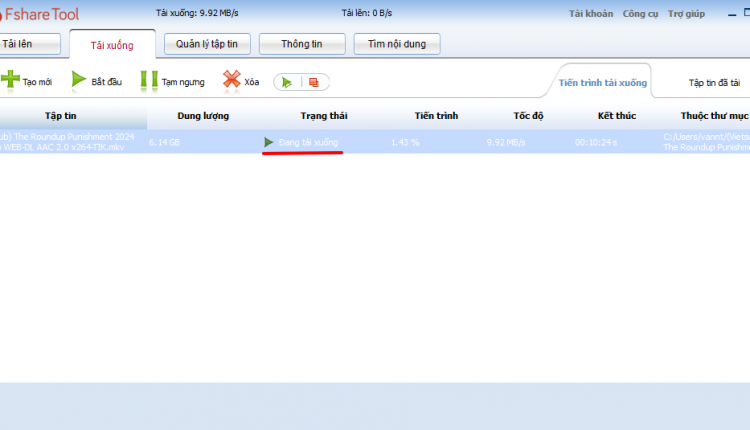Viewport: 750px width, 430px height.
Task: Click small green start-all icon in pill
Action: (287, 83)
